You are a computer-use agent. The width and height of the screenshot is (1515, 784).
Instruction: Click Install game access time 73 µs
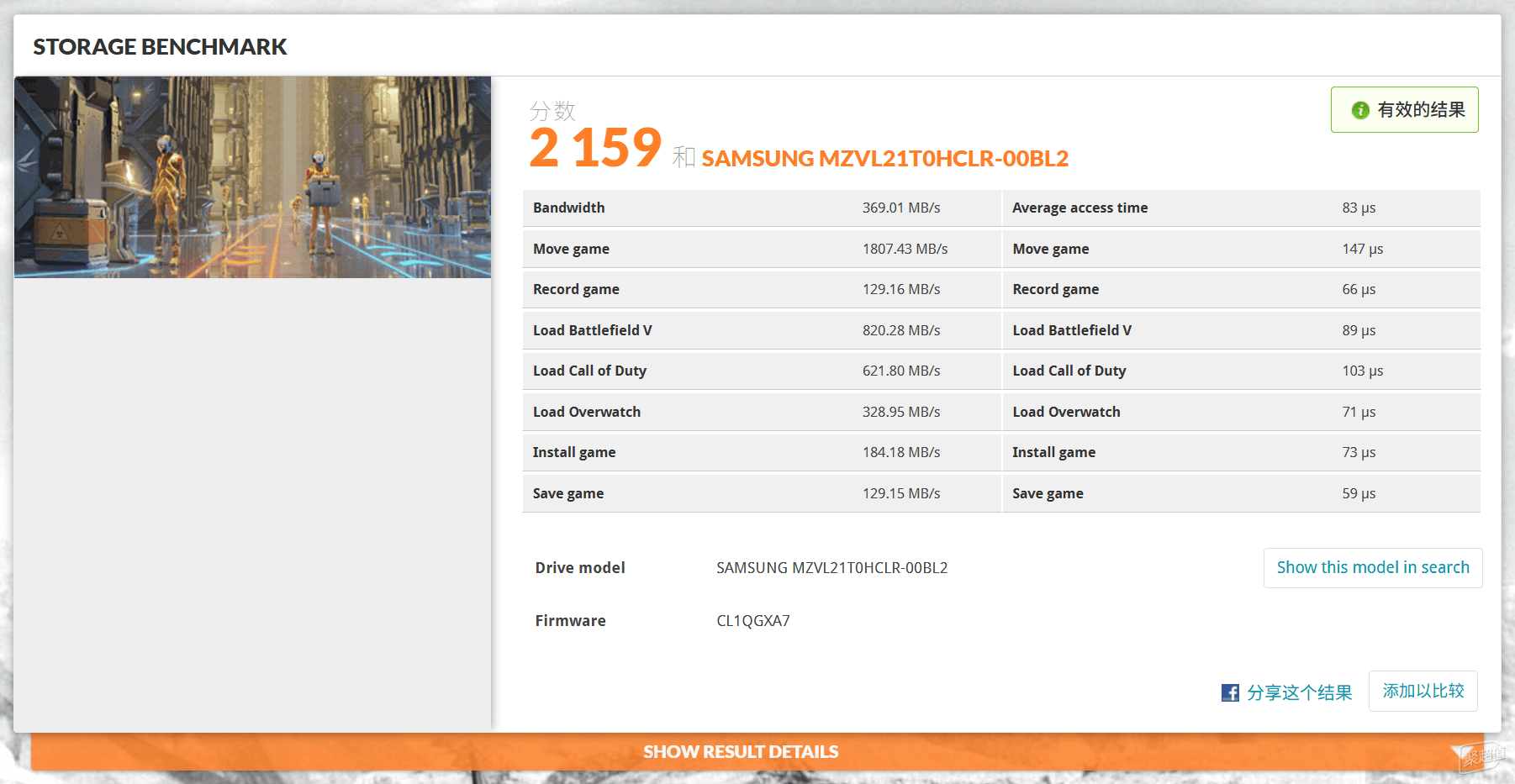1359,452
